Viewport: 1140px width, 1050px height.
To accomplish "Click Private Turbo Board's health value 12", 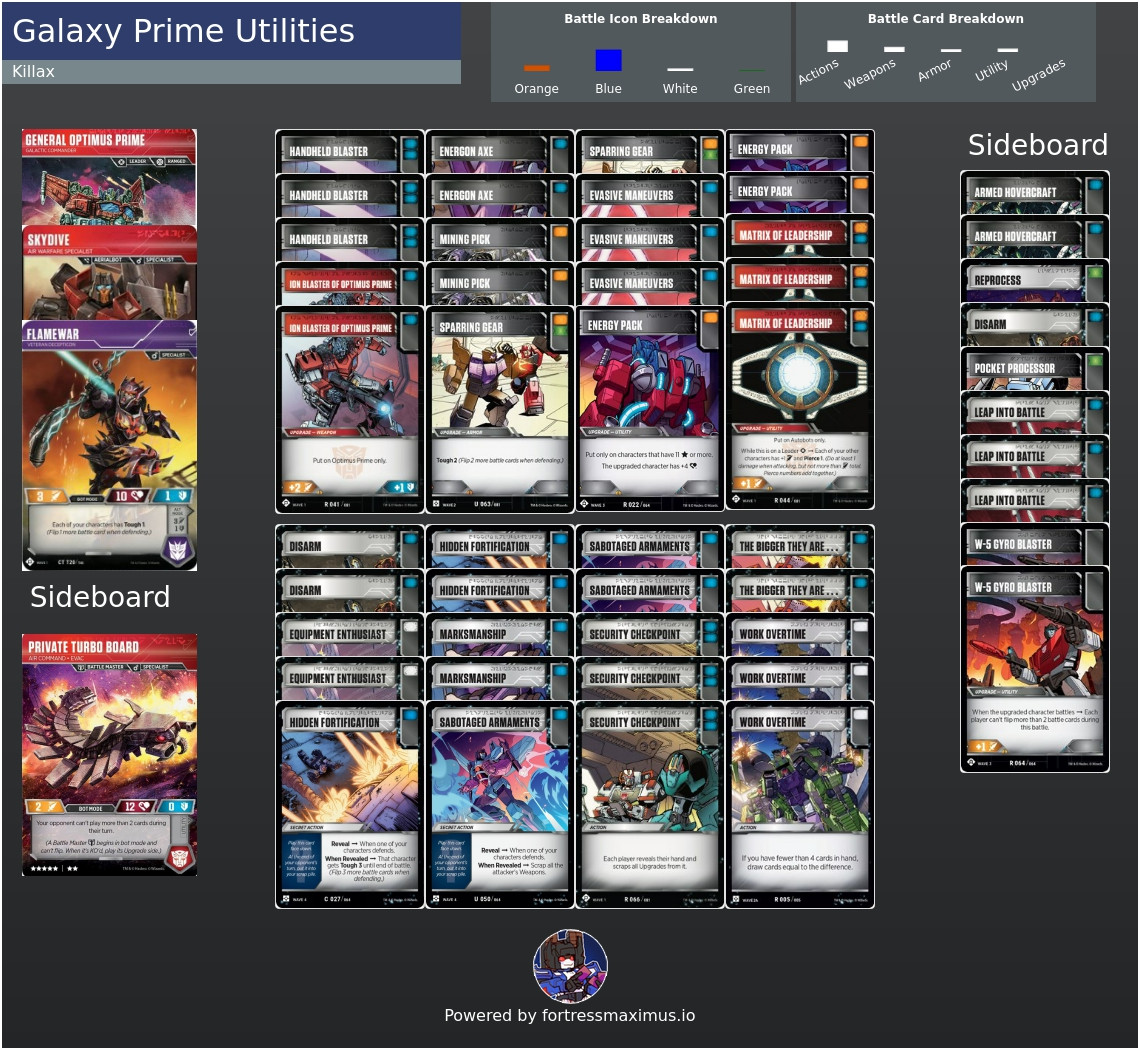I will click(x=137, y=806).
